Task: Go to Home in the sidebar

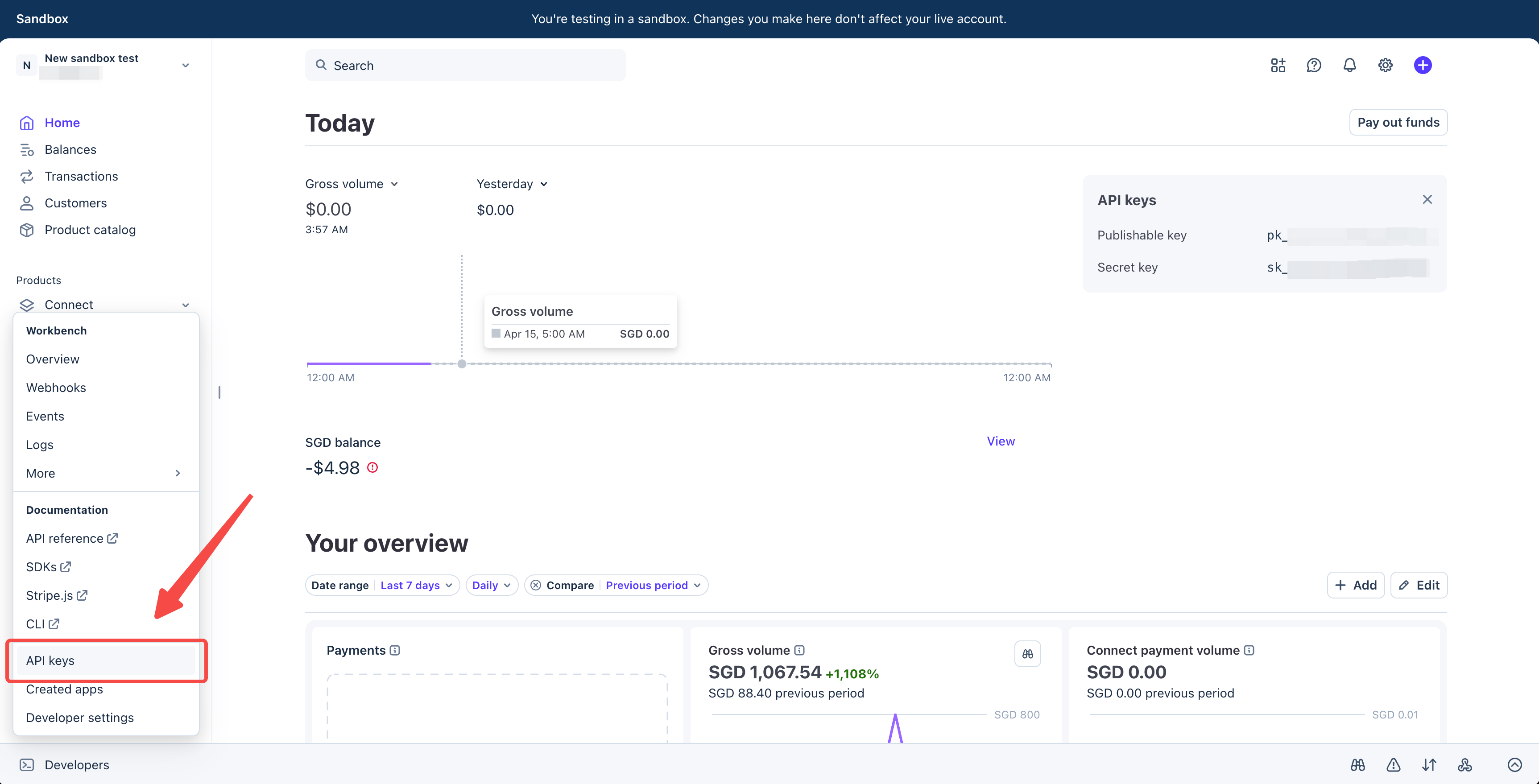Action: tap(62, 122)
